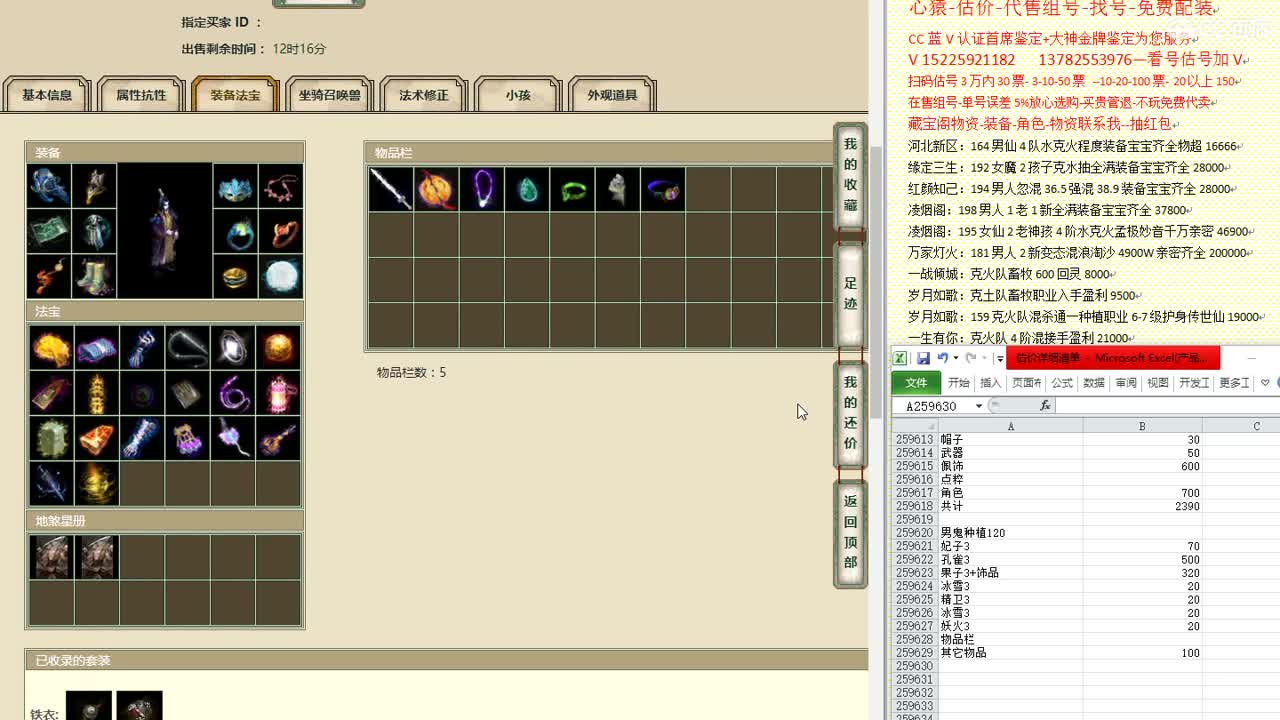
Task: Click the blue mask equipment slot
Action: click(235, 187)
